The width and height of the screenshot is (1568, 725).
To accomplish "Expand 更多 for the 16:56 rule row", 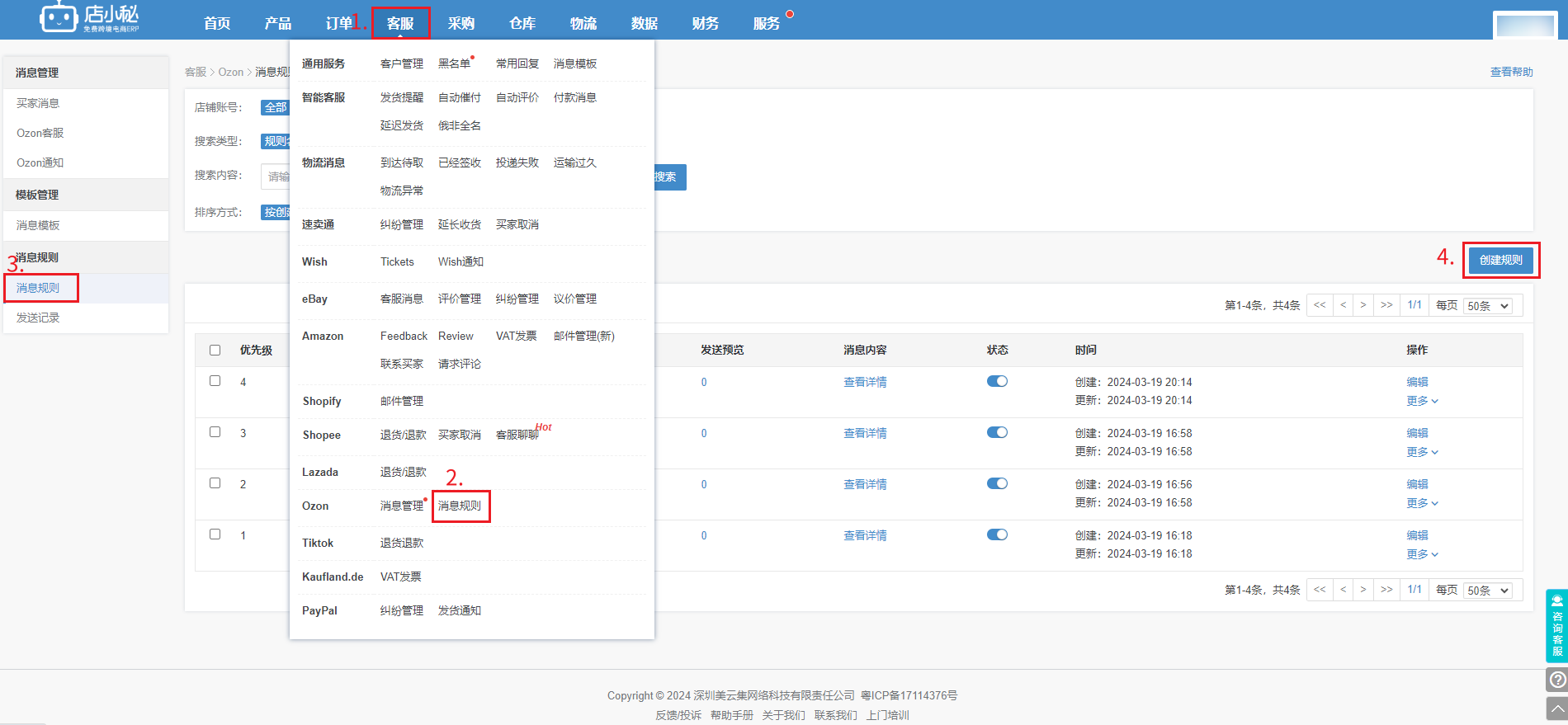I will click(x=1422, y=503).
